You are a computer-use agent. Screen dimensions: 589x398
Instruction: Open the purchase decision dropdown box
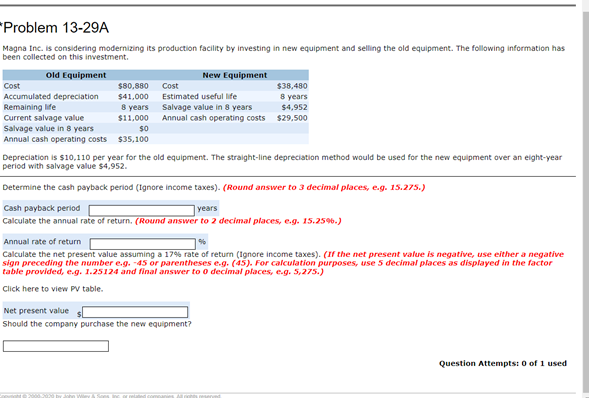click(x=56, y=346)
